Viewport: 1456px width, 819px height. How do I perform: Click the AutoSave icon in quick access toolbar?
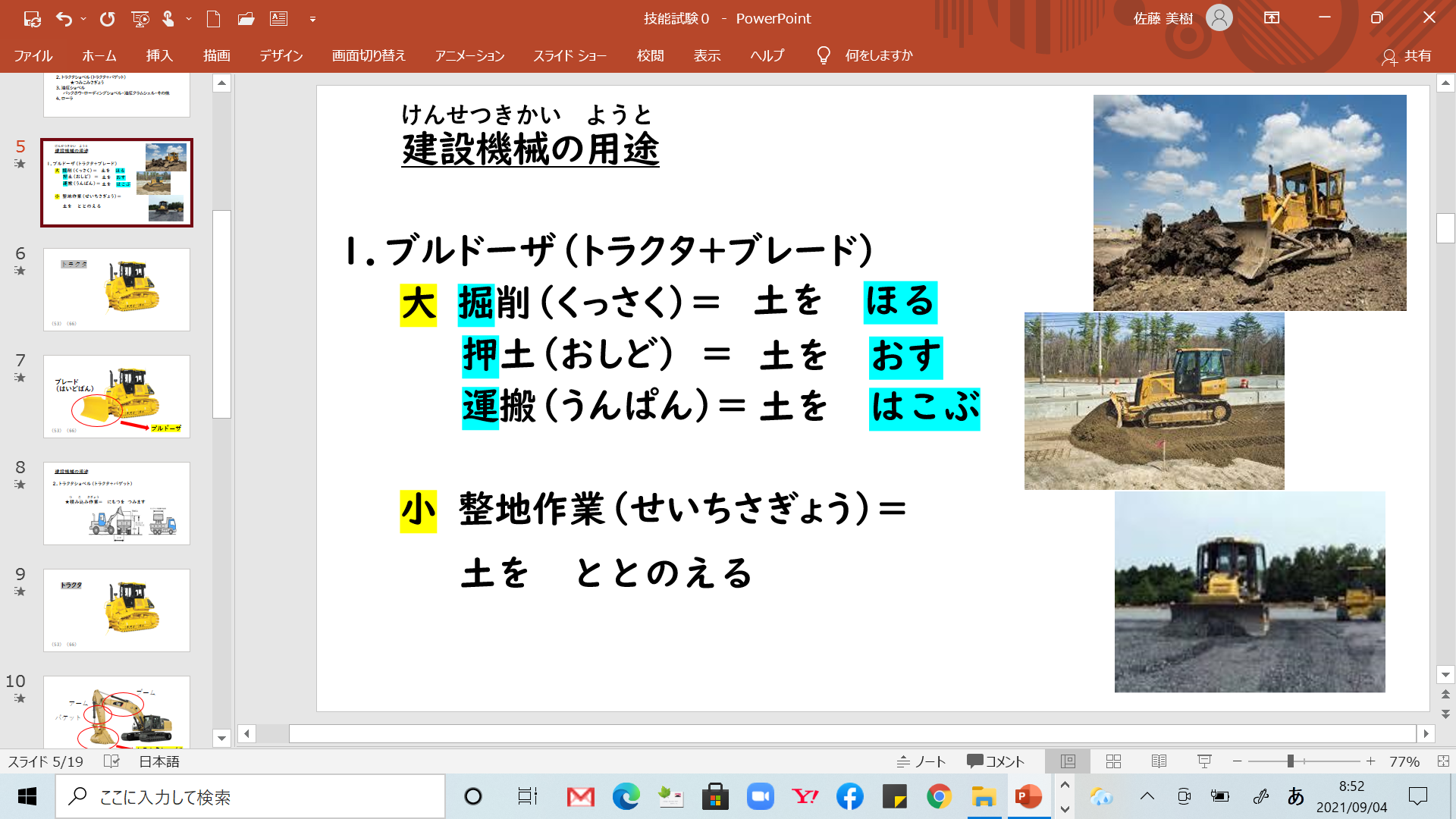(x=32, y=19)
